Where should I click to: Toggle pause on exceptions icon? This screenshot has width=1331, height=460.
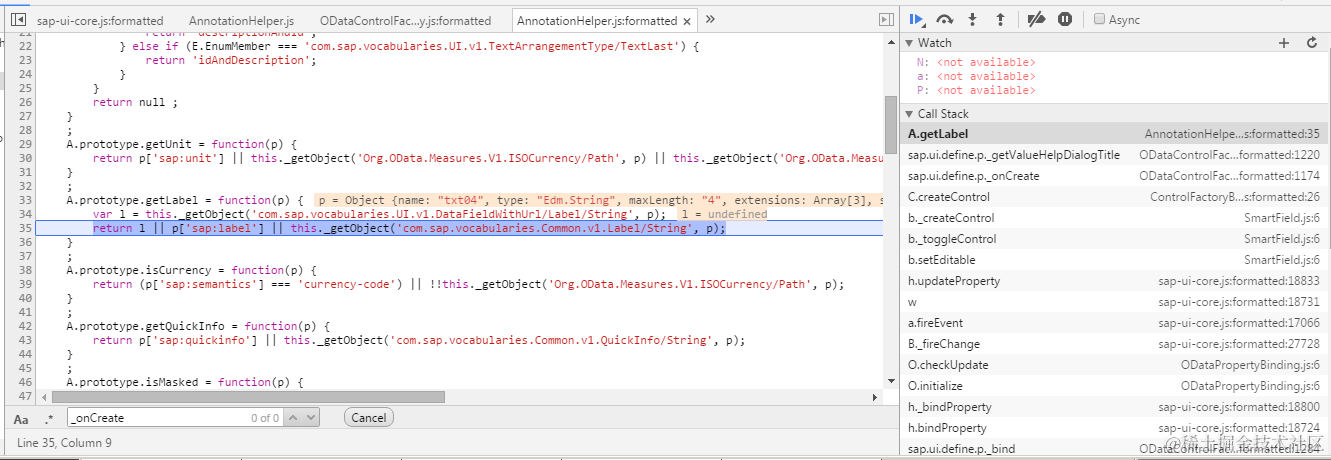[x=1065, y=19]
